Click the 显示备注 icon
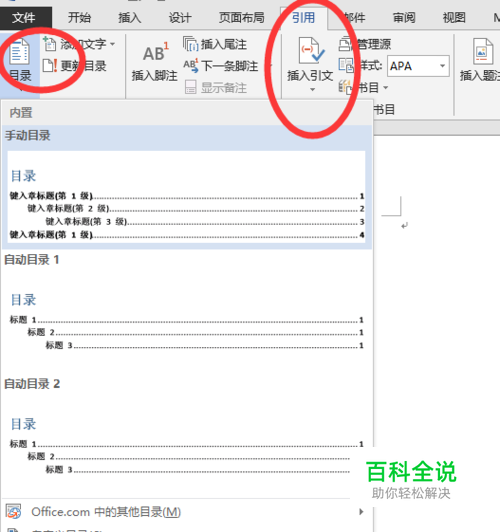500x532 pixels. 191,88
